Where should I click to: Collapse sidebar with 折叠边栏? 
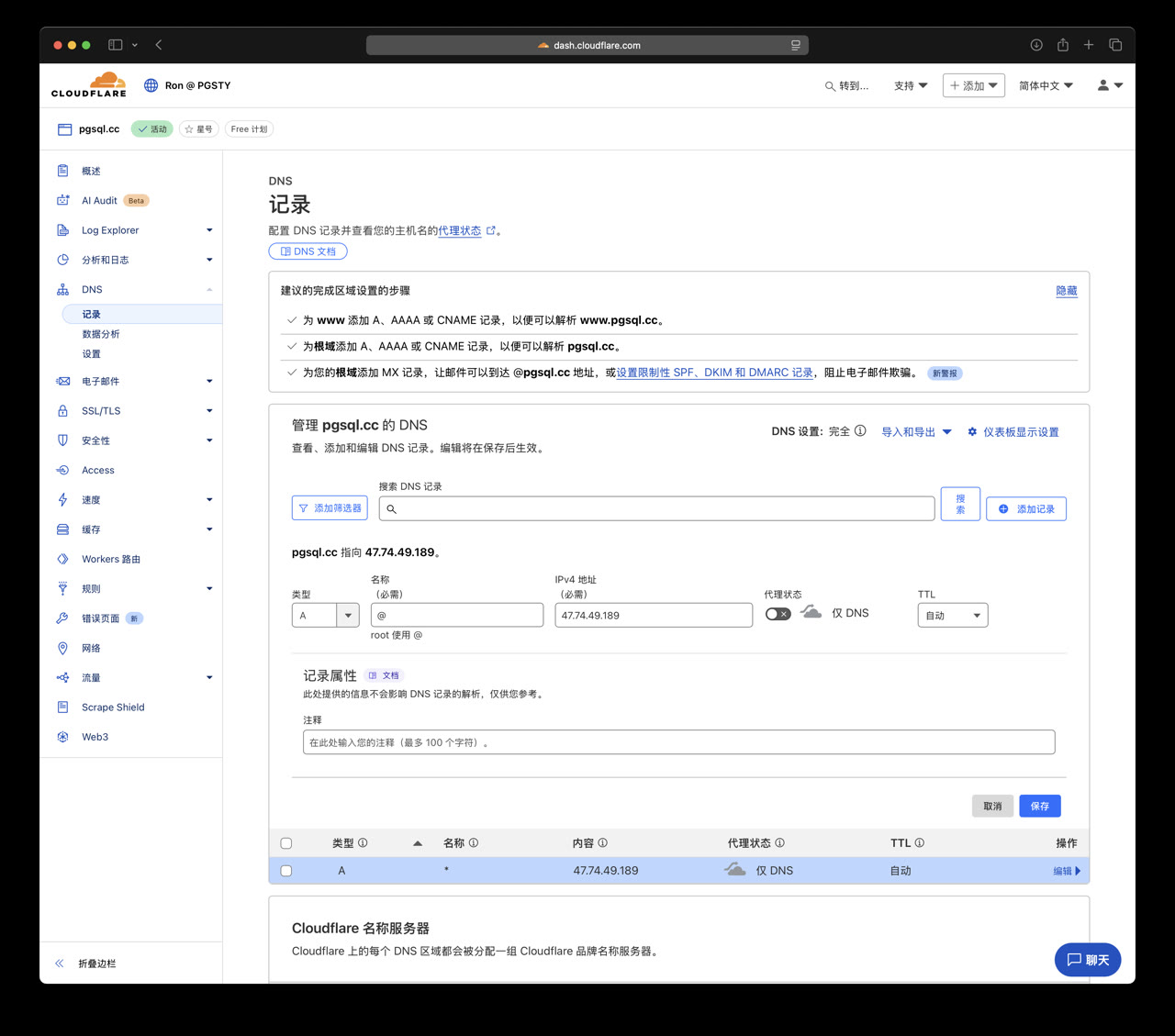click(96, 964)
